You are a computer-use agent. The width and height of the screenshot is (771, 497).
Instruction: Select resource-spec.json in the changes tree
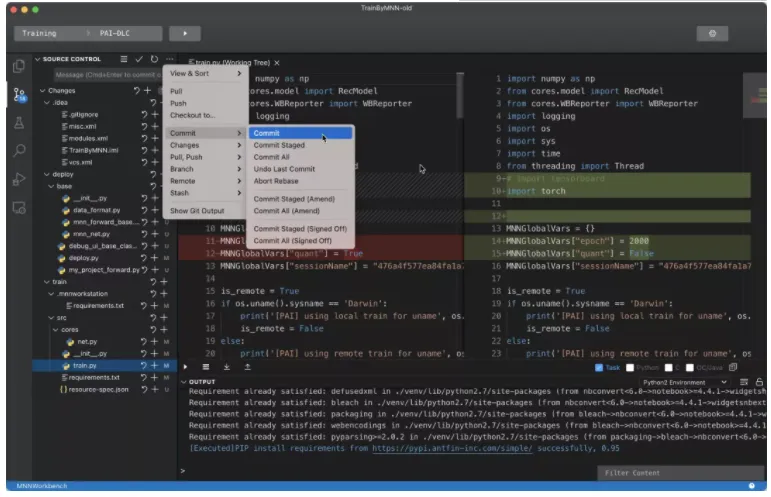[x=98, y=389]
